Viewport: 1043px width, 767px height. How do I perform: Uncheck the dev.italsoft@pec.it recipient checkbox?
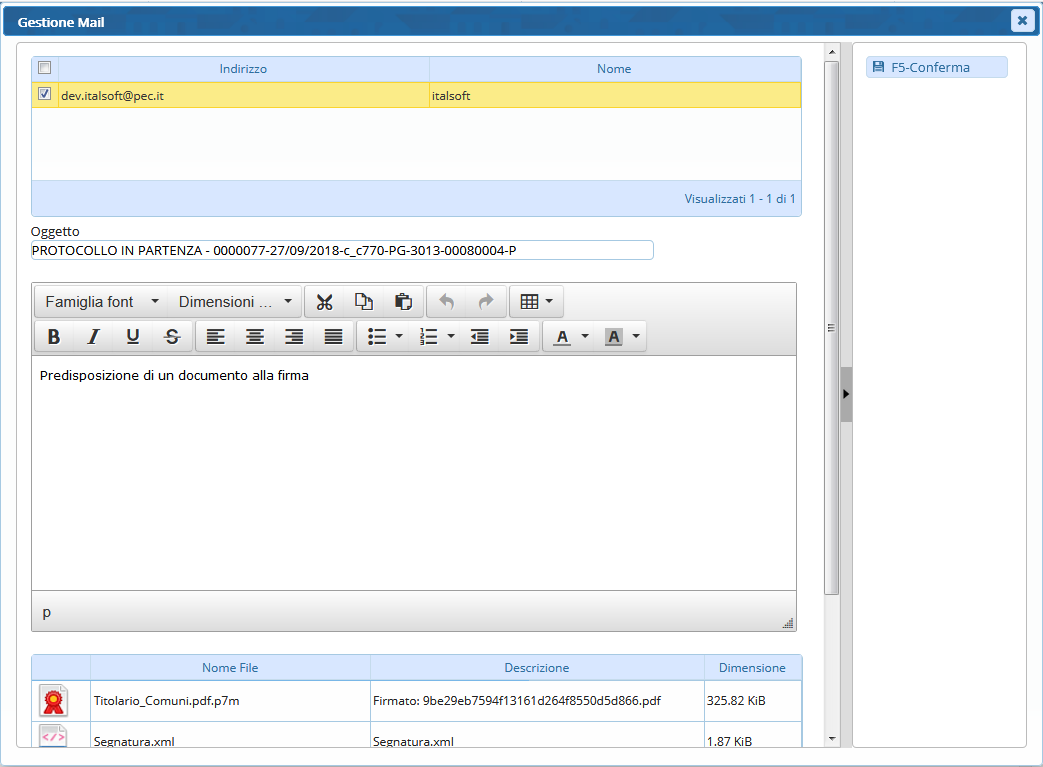tap(44, 95)
